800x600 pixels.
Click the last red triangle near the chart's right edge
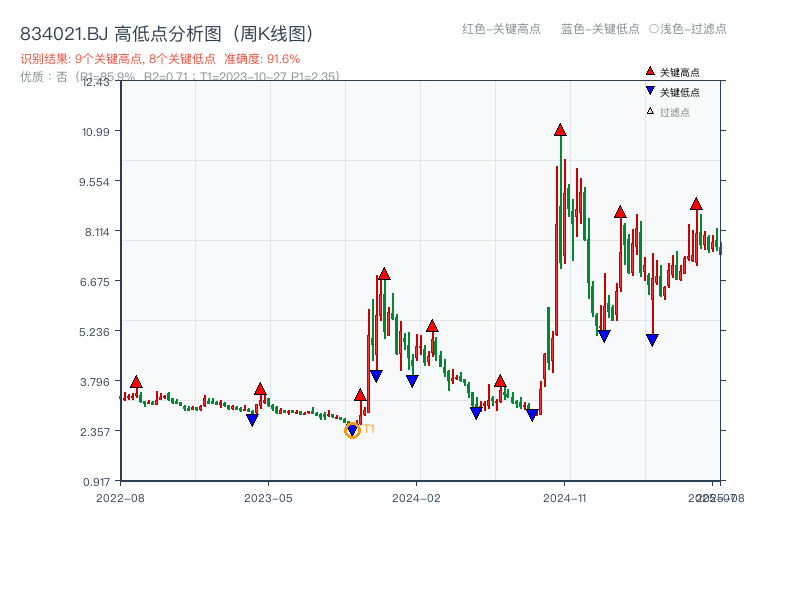697,204
